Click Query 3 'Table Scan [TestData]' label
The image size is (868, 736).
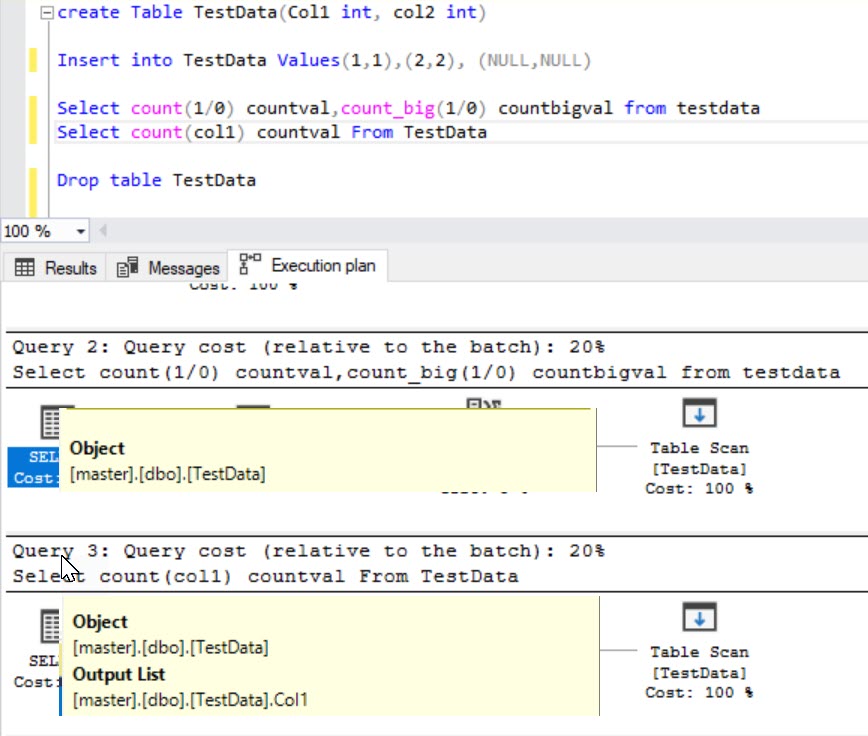(699, 662)
